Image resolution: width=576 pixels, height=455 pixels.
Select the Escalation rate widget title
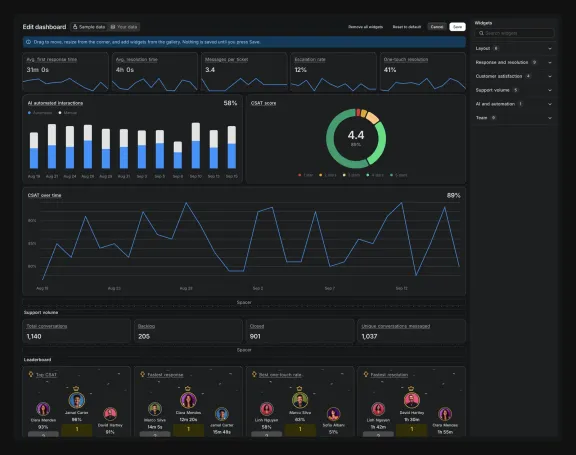310,59
